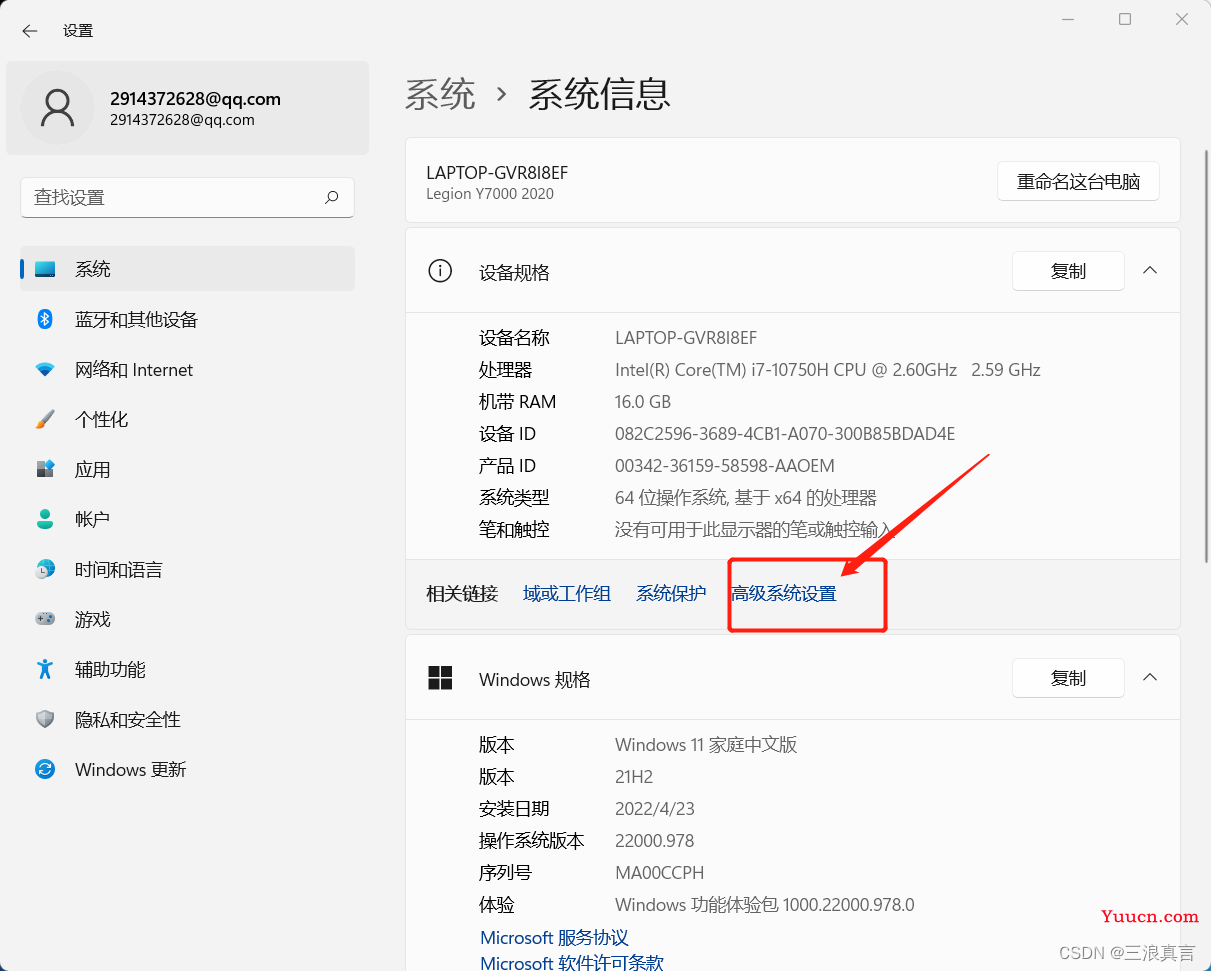The image size is (1211, 971).
Task: Click the Apps icon in sidebar
Action: 45,469
